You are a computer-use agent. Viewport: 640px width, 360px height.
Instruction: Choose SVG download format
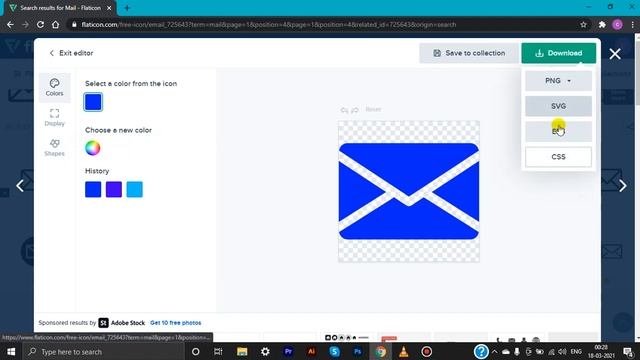[x=558, y=106]
